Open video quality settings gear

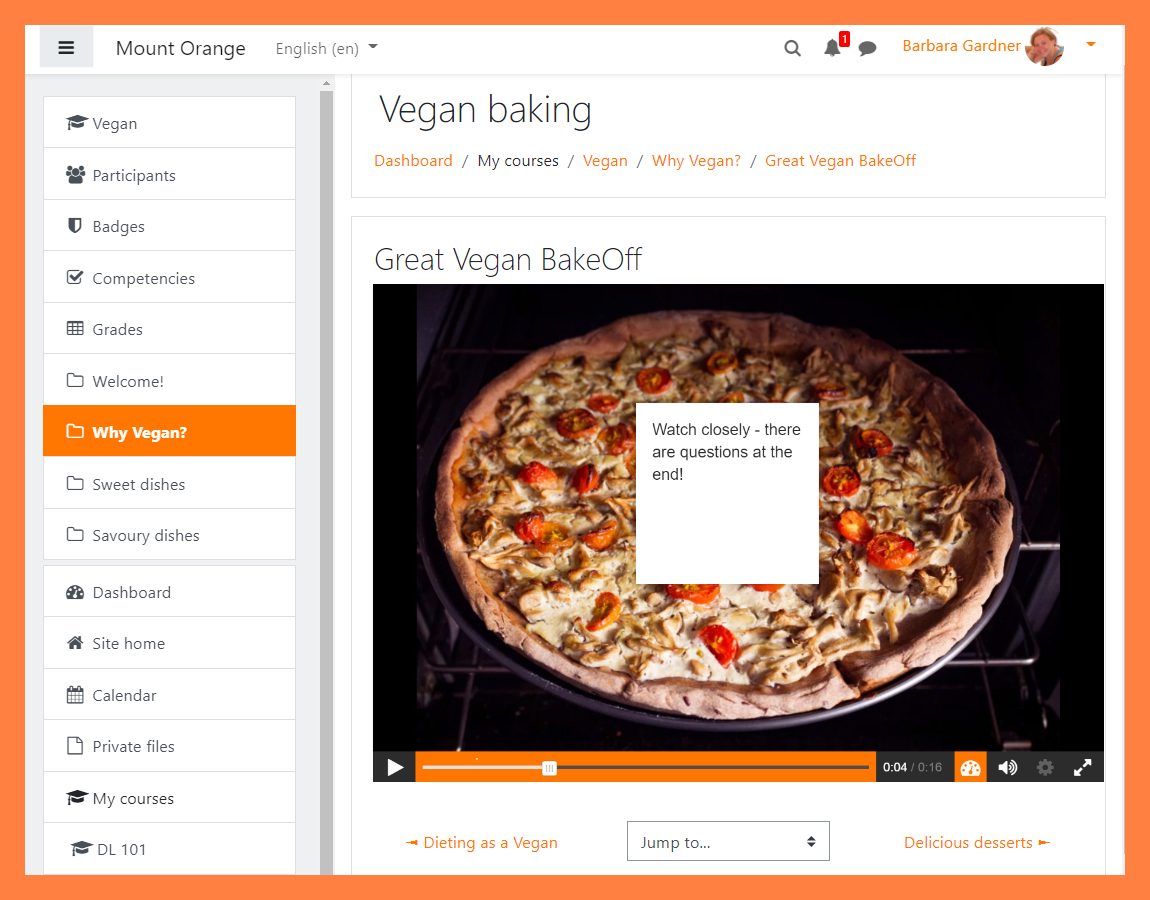(x=1045, y=767)
